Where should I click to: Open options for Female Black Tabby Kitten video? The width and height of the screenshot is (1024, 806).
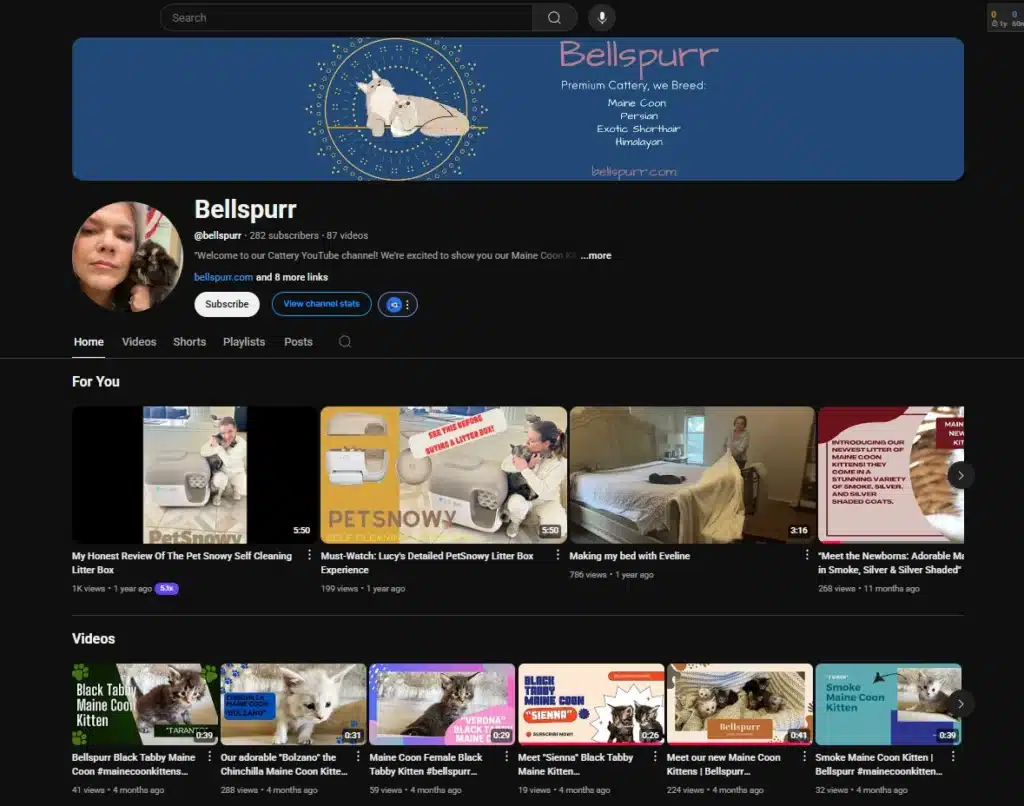pyautogui.click(x=506, y=756)
